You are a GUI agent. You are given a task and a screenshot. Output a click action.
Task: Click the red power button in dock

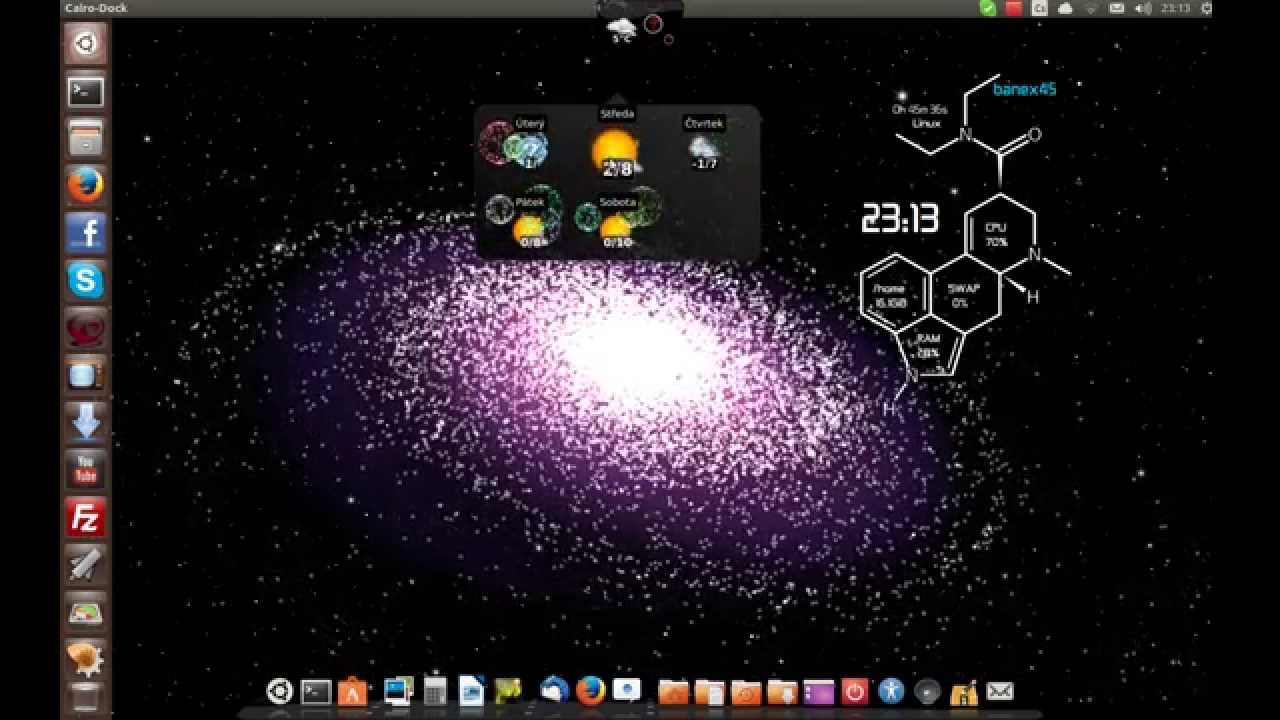click(854, 691)
